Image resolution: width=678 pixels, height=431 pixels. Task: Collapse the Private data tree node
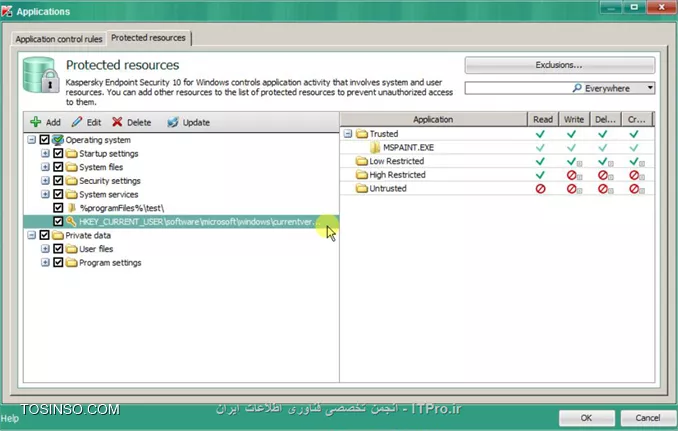32,235
